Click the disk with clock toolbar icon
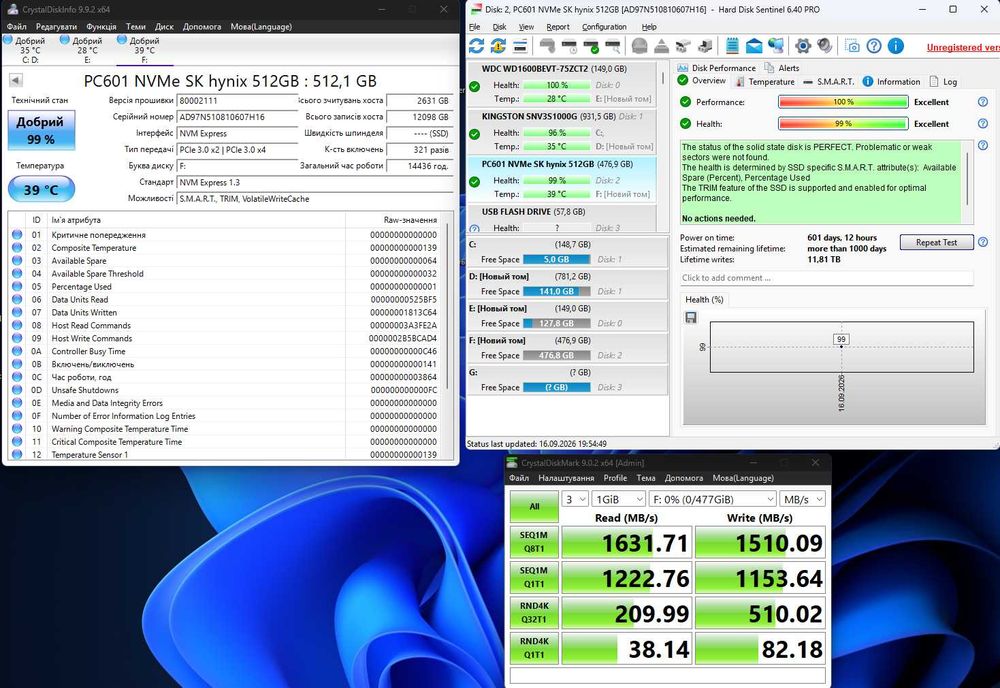 click(x=569, y=46)
